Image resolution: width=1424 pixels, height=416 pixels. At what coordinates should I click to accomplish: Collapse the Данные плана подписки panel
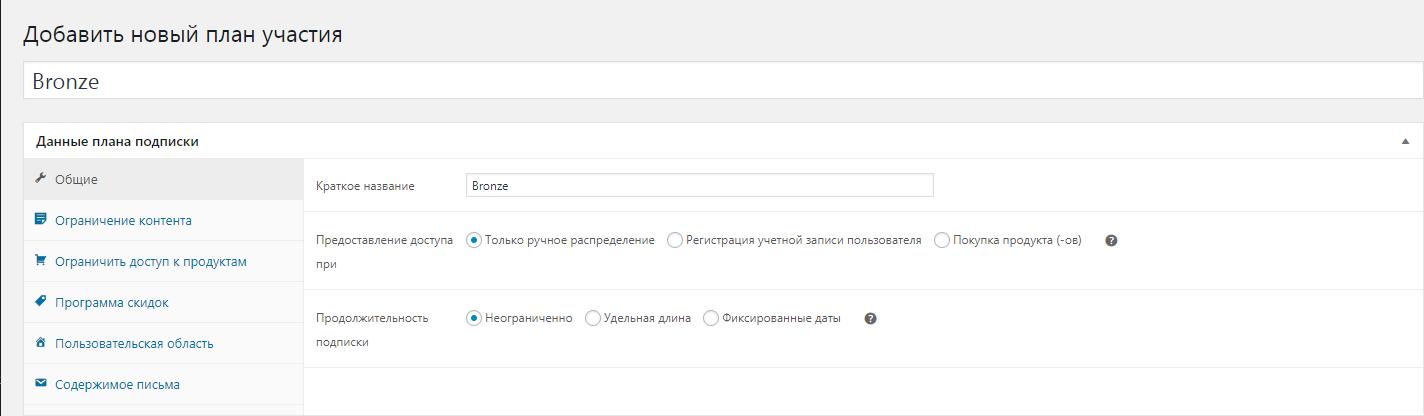[x=1405, y=142]
